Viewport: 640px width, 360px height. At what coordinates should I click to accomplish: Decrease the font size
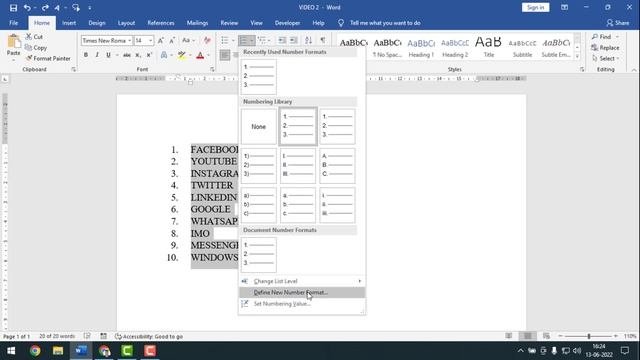tap(172, 40)
